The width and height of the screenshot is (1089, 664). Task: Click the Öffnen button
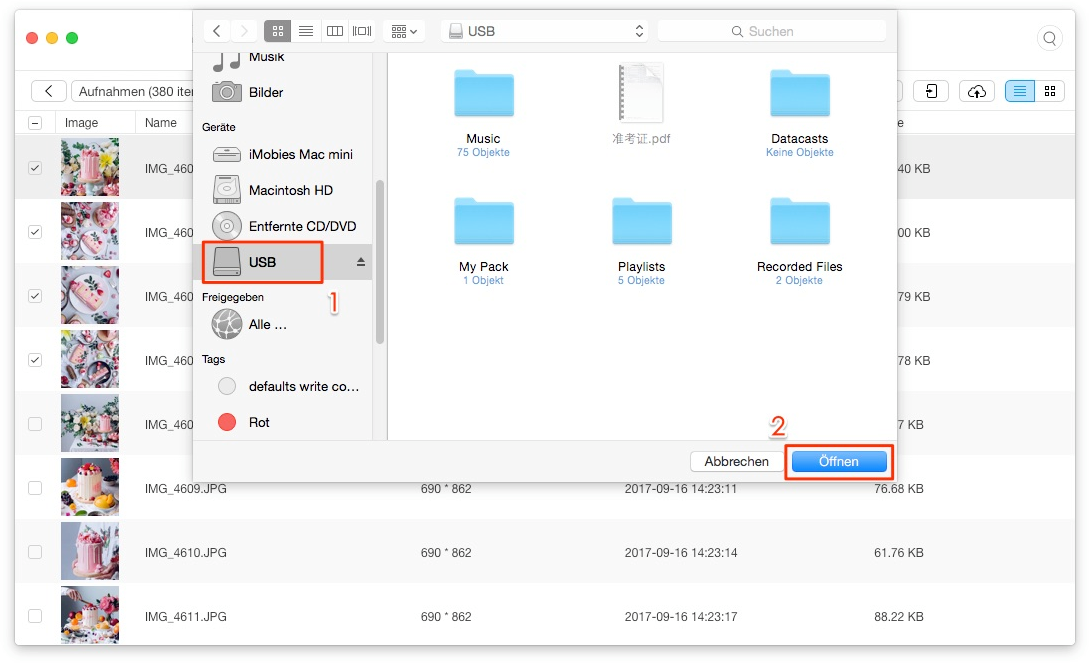click(x=839, y=461)
